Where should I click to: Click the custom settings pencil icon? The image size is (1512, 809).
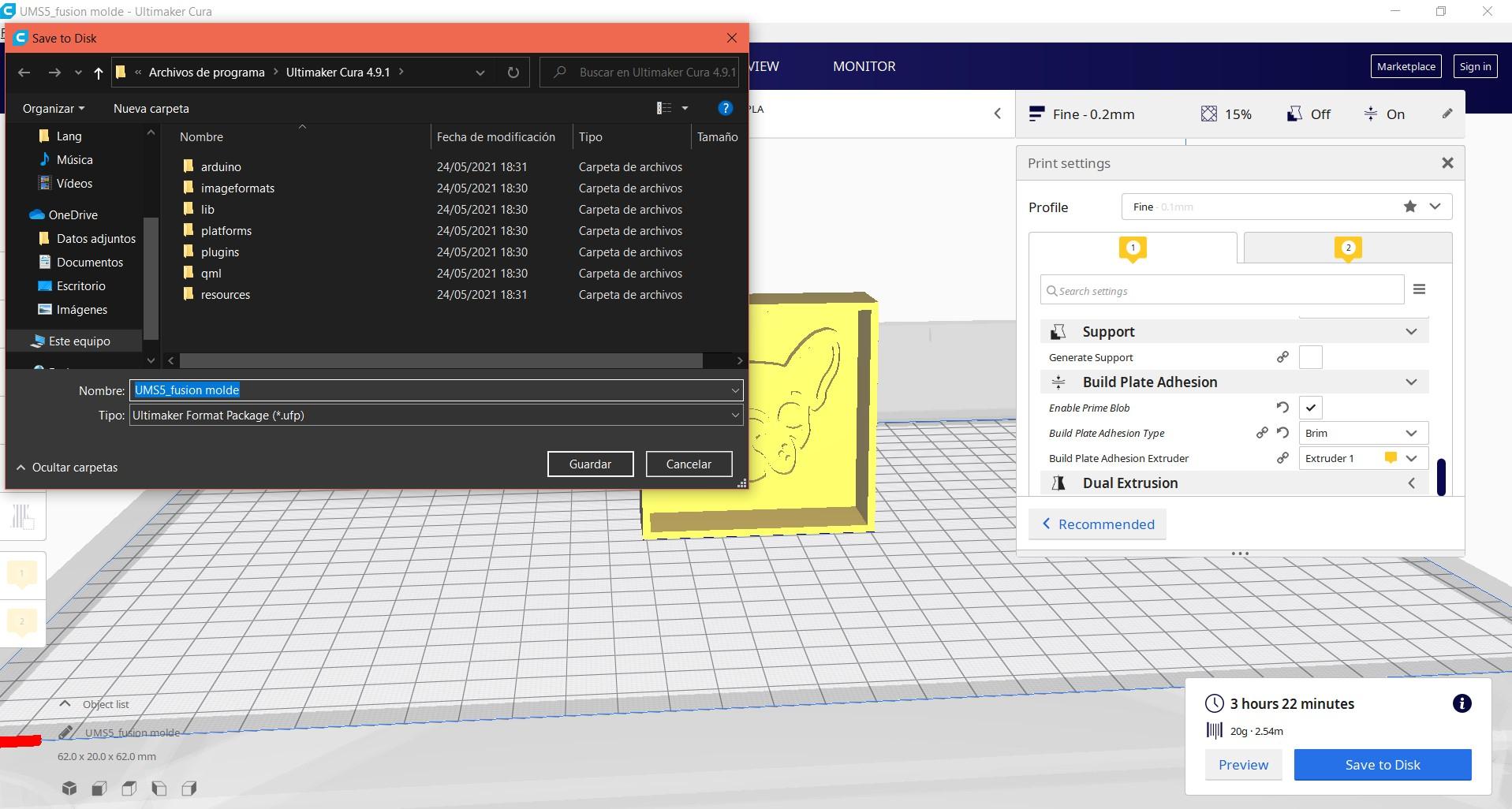coord(1447,114)
